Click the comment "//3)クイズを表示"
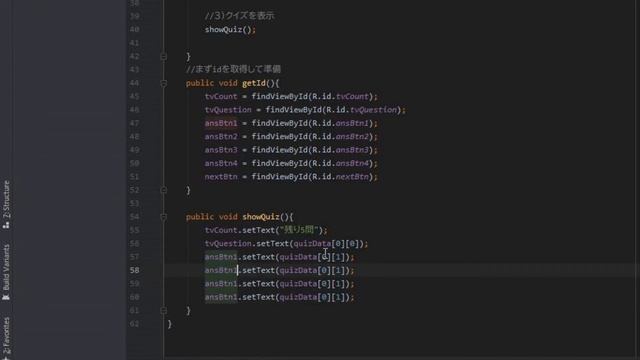 click(239, 16)
